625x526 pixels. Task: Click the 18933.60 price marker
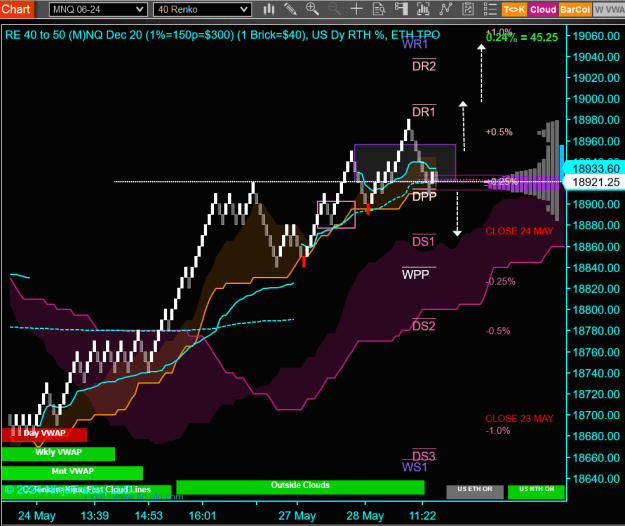click(x=595, y=169)
